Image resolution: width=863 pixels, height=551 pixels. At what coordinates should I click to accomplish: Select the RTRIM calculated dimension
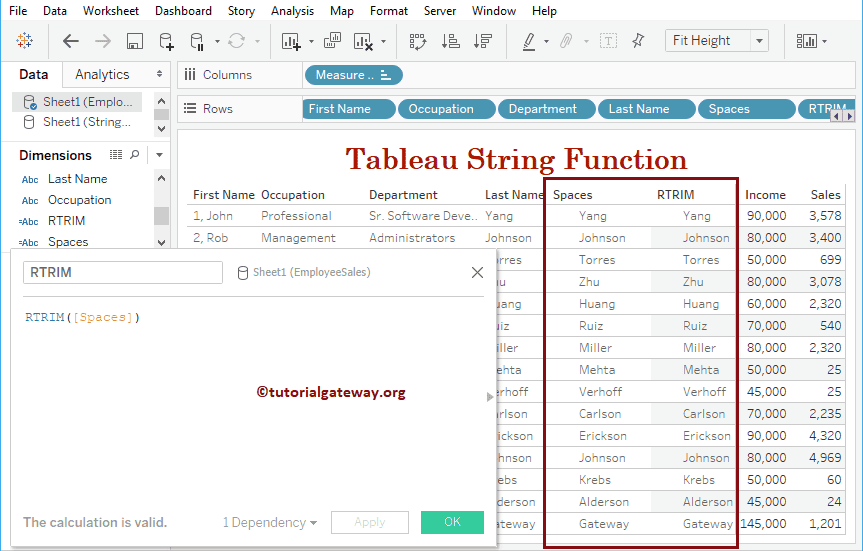66,221
